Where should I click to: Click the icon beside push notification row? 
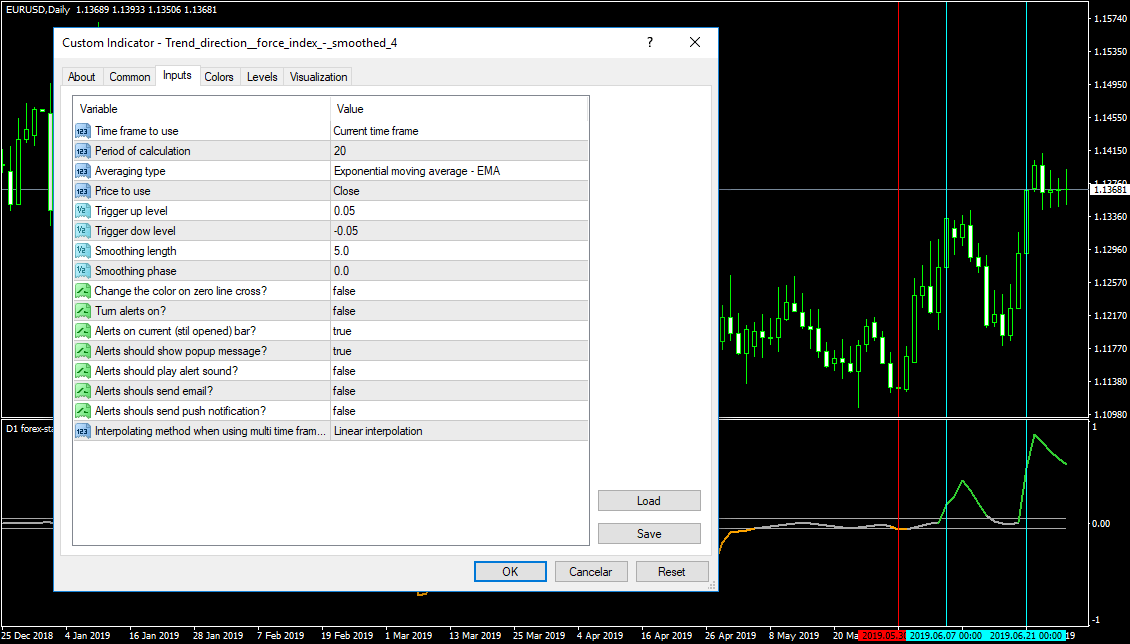coord(82,411)
